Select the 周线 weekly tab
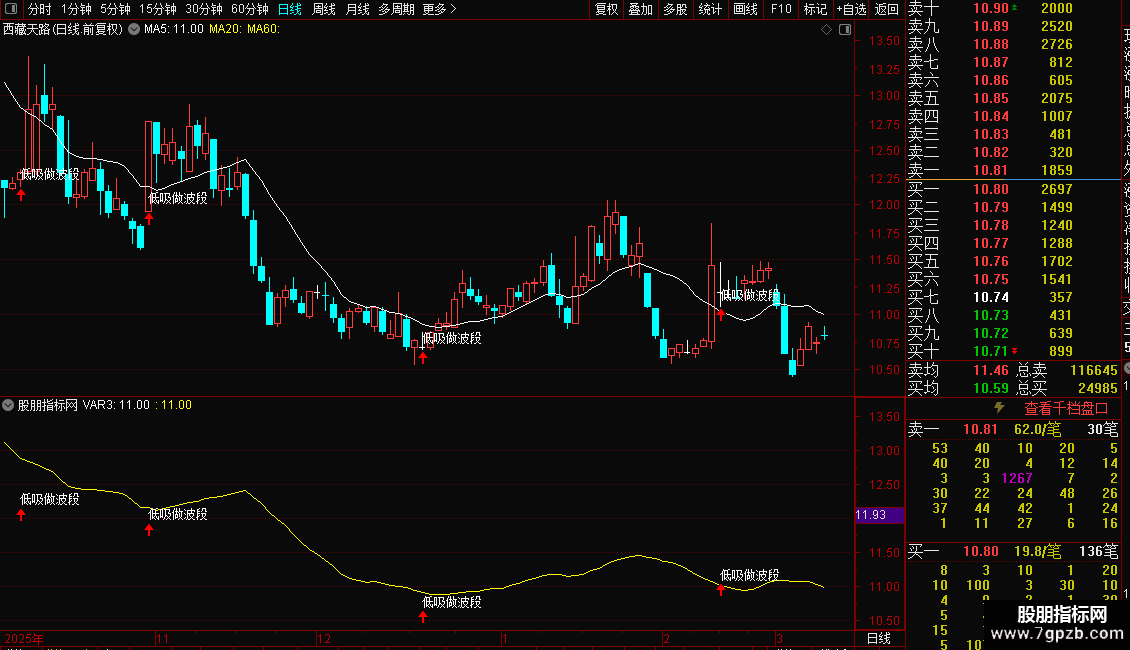 point(324,9)
